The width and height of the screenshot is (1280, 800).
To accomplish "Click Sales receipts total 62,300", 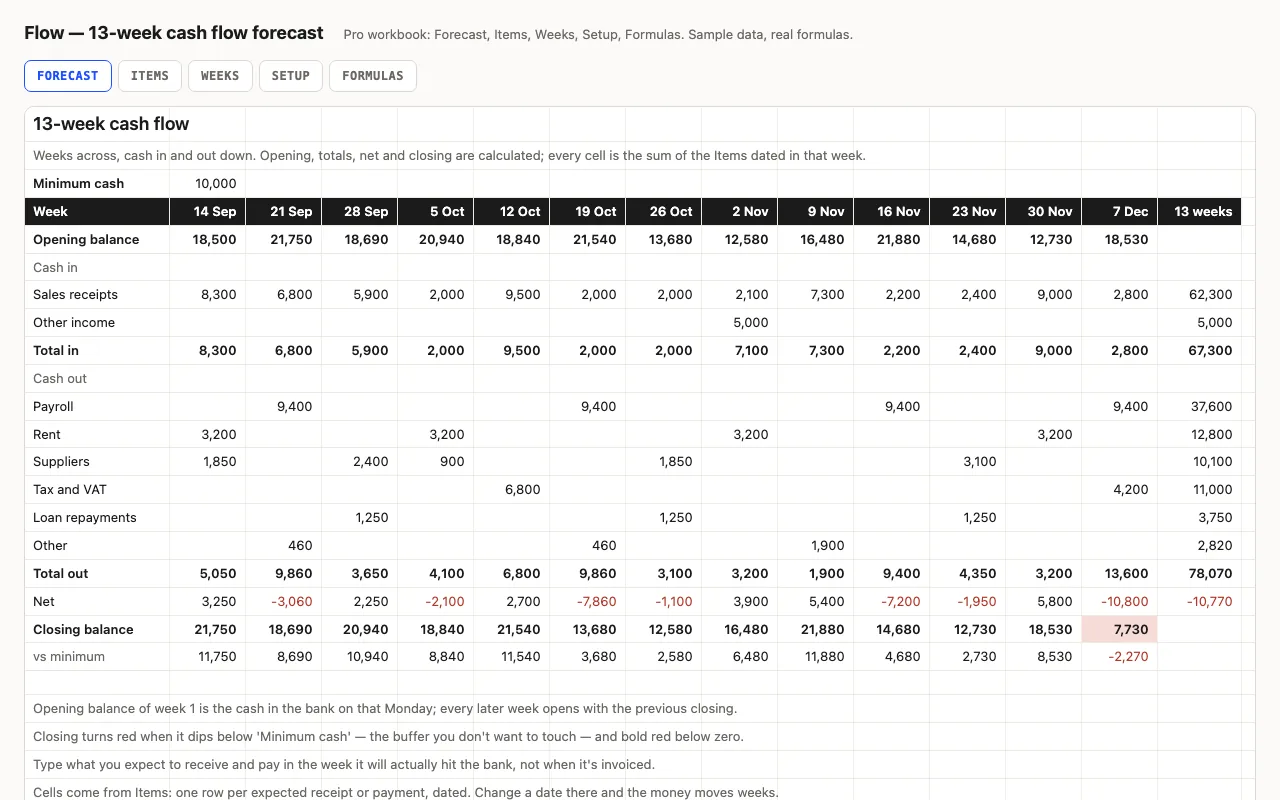I will pyautogui.click(x=1199, y=295).
